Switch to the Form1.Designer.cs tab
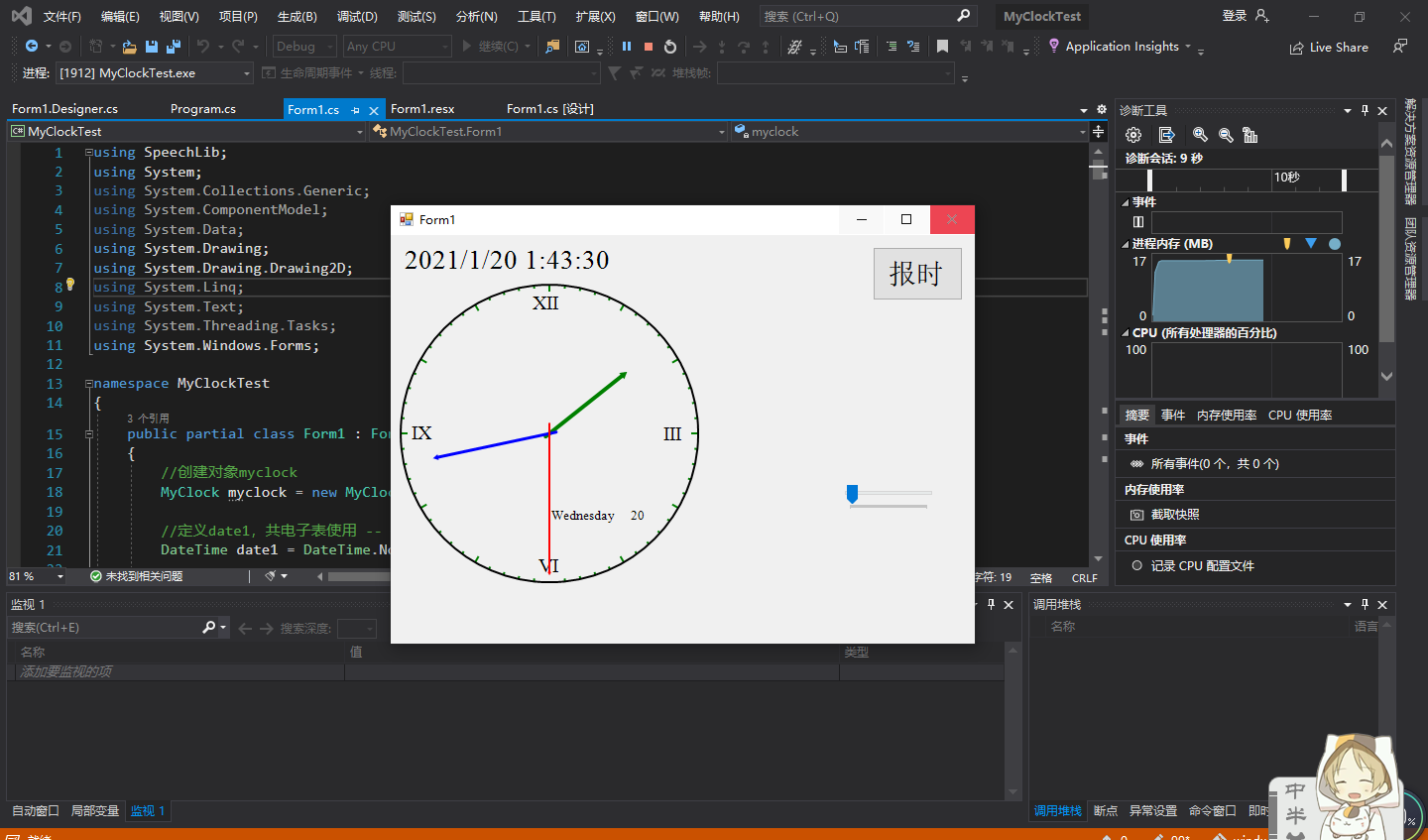 (63, 109)
